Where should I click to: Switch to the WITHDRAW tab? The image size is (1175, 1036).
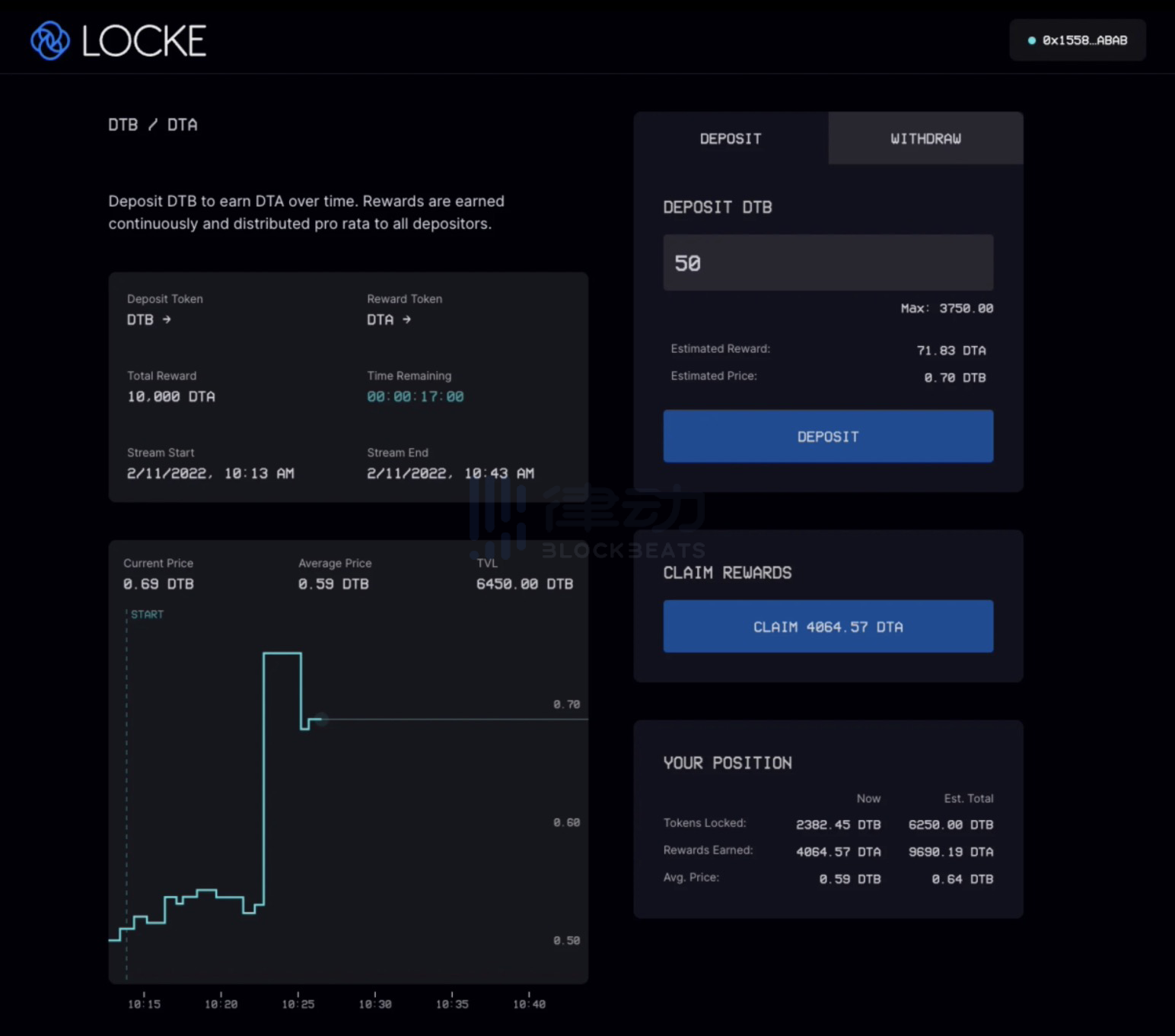(x=925, y=138)
